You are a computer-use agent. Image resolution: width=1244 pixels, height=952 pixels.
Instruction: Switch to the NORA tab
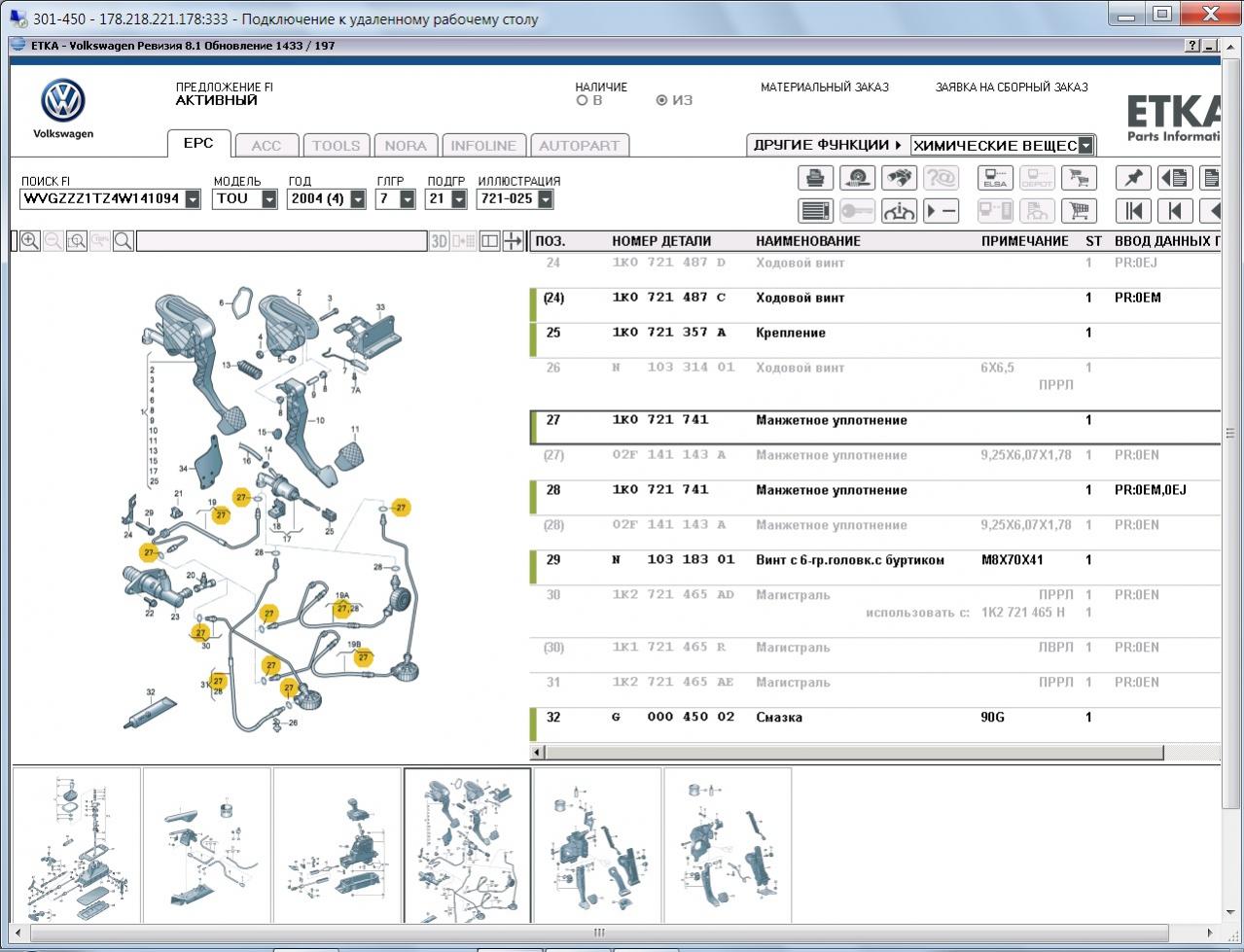[406, 146]
